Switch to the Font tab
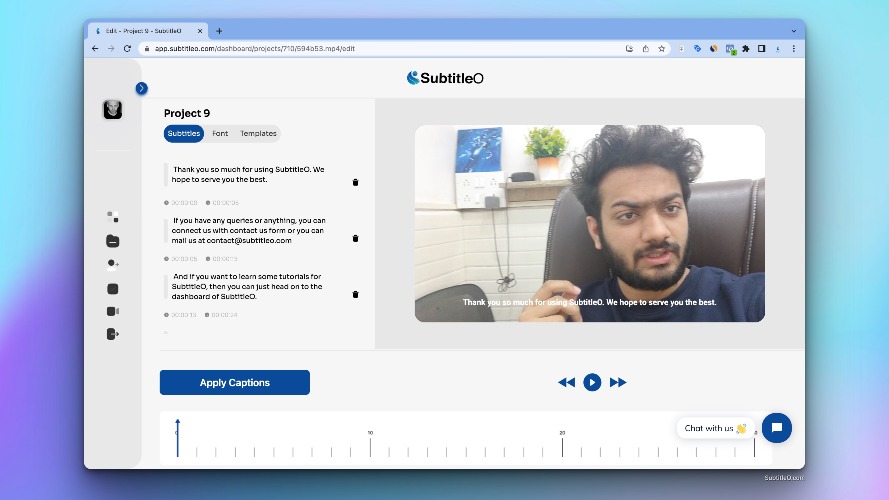The image size is (889, 500). coord(220,133)
